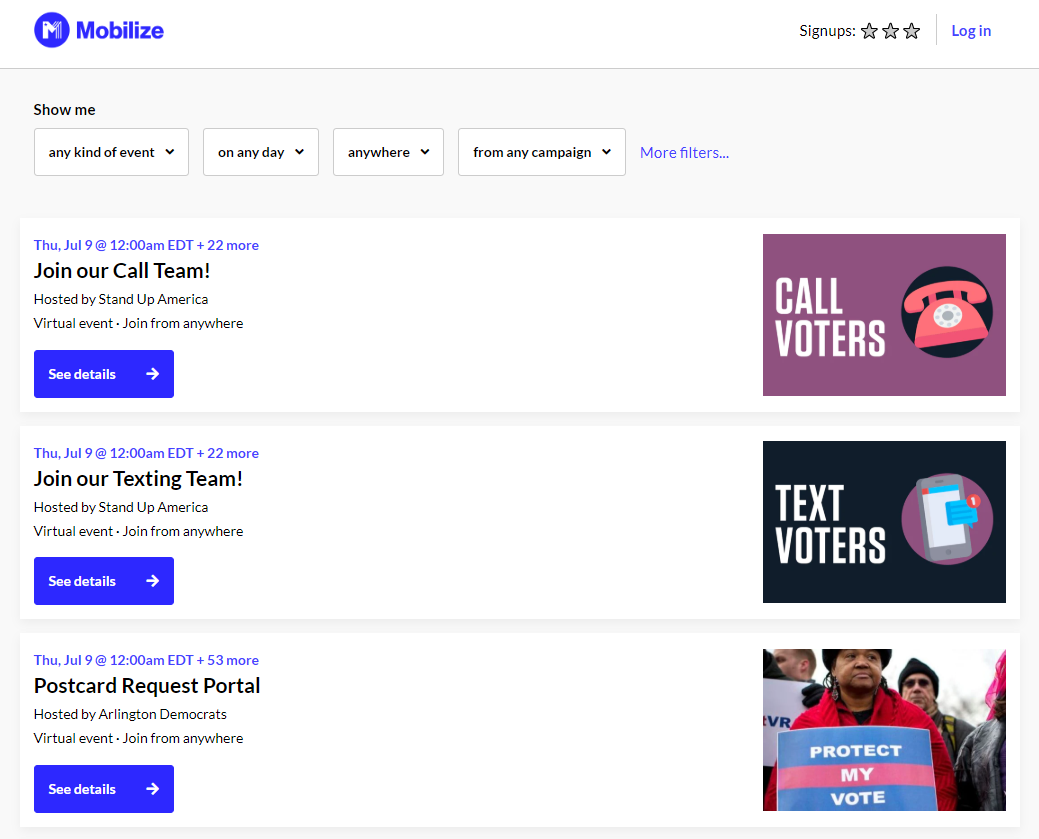Click the arrow icon on Texting Team's See details button
1039x839 pixels.
coord(152,581)
